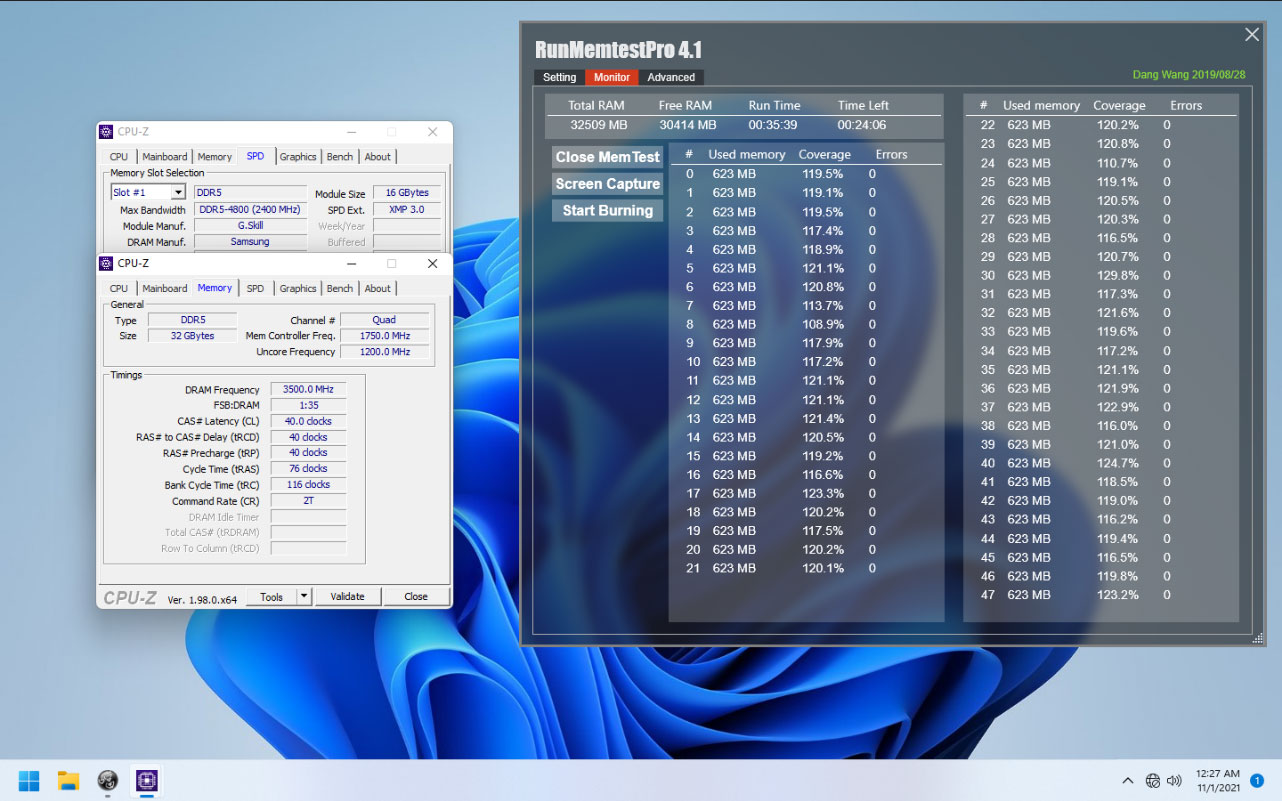Image resolution: width=1282 pixels, height=801 pixels.
Task: Open the notification badge showing 1
Action: coord(1257,780)
